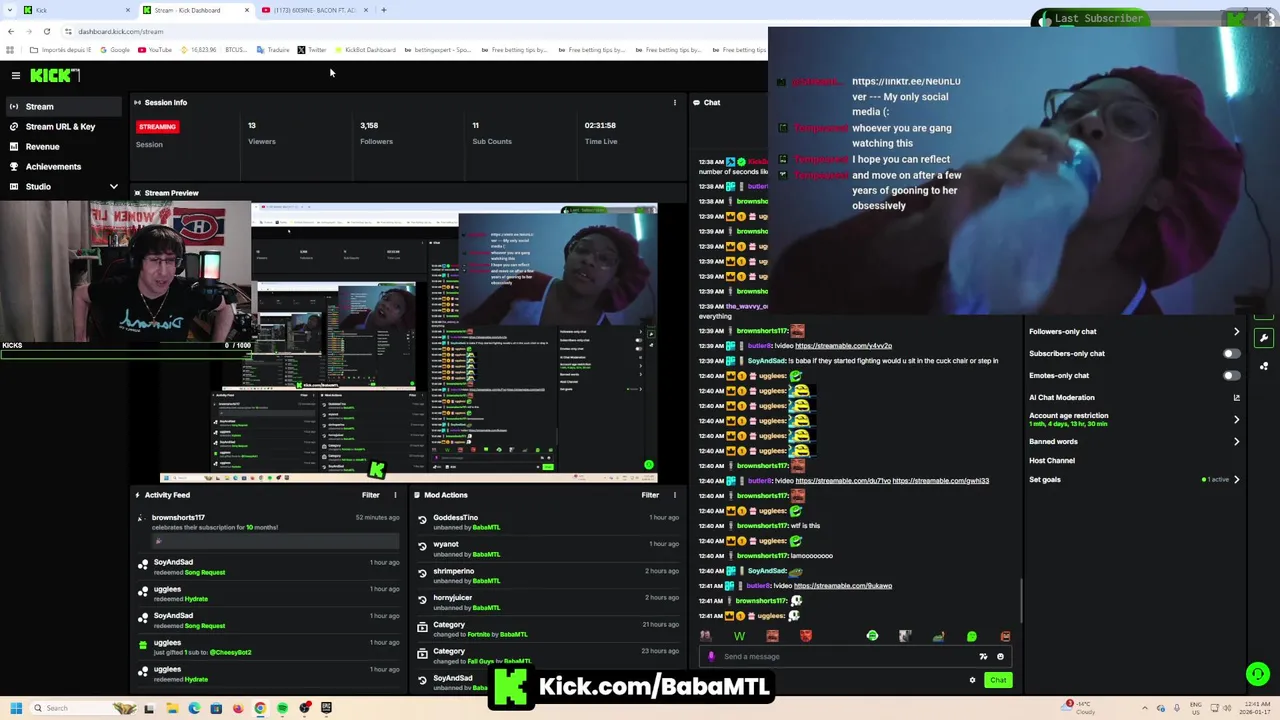Open Host Channel option
The width and height of the screenshot is (1280, 720).
(x=1052, y=460)
